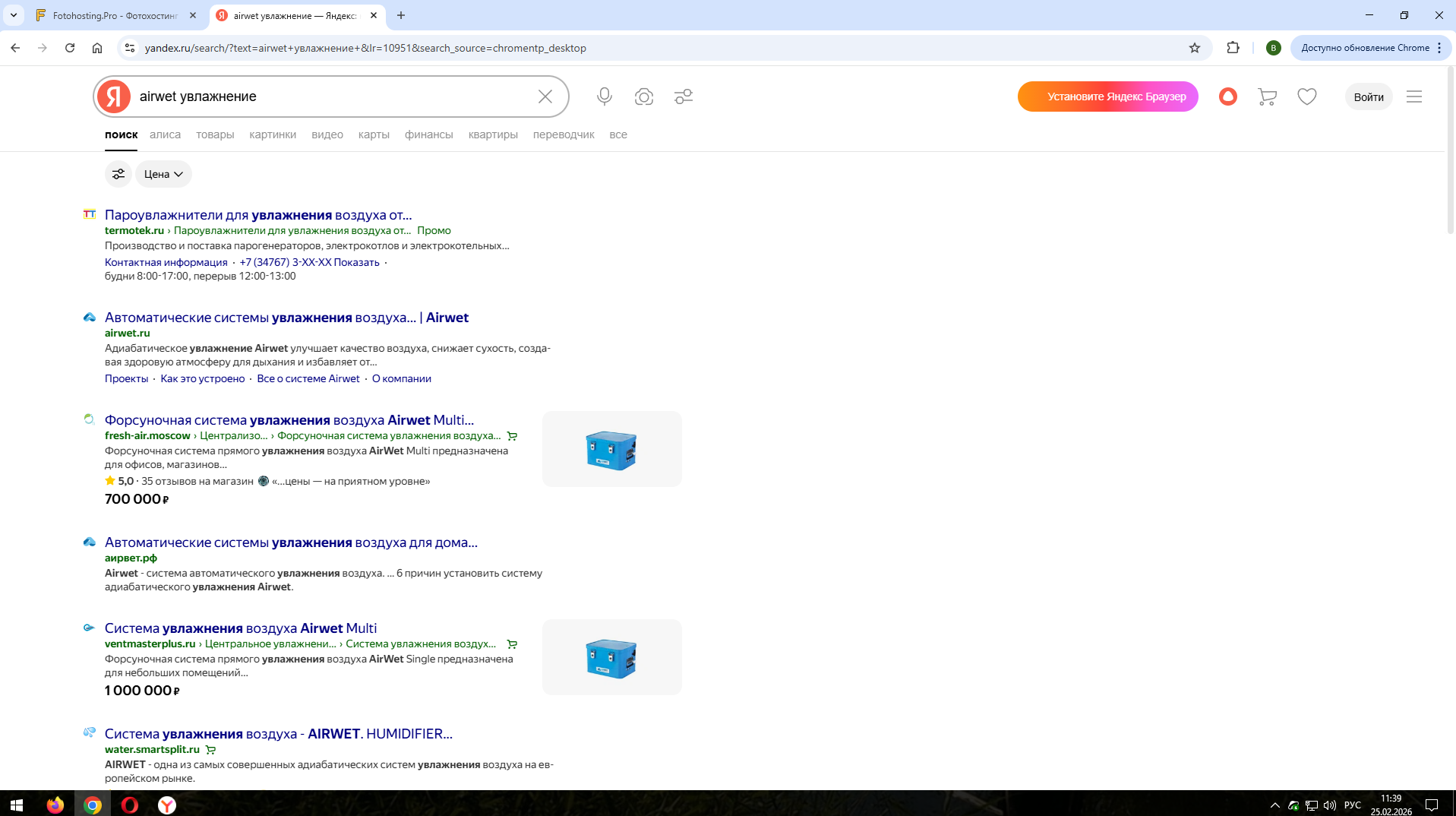1456x816 pixels.
Task: Open Chrome extensions puzzle icon
Action: pyautogui.click(x=1233, y=48)
